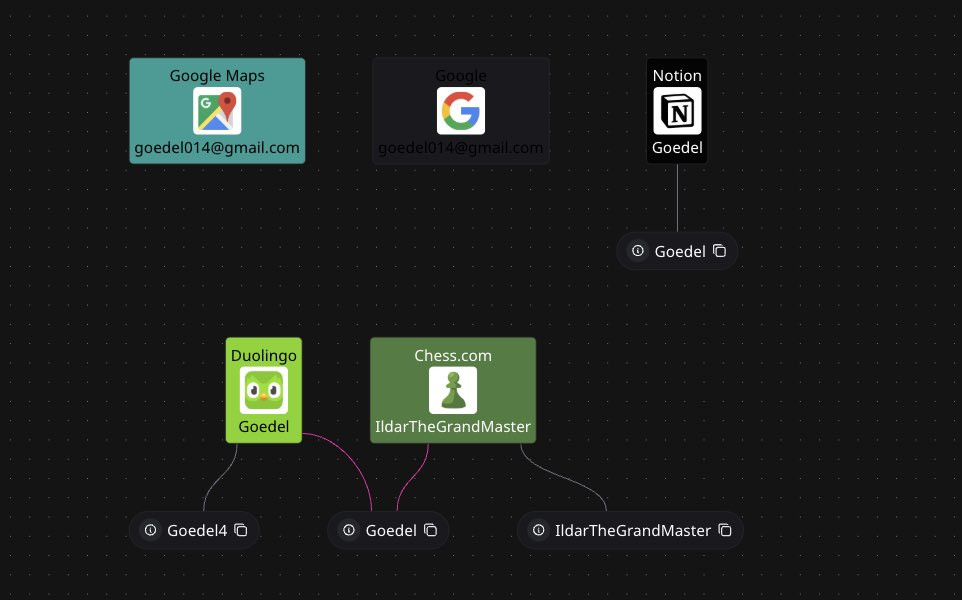Copy IldarTheGrandMaster username from the pill
The height and width of the screenshot is (600, 962).
tap(725, 530)
